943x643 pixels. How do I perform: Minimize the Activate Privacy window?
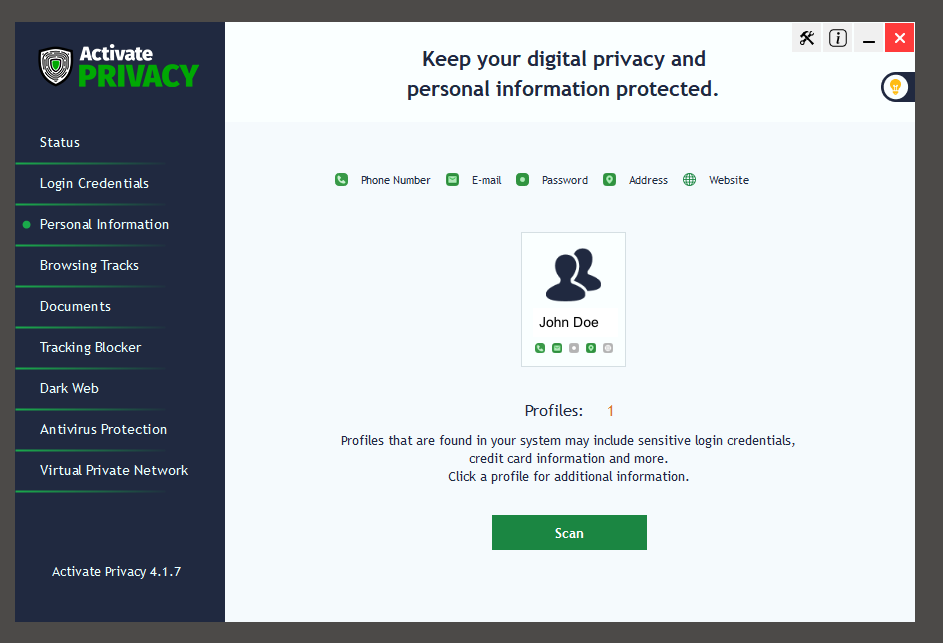click(868, 38)
